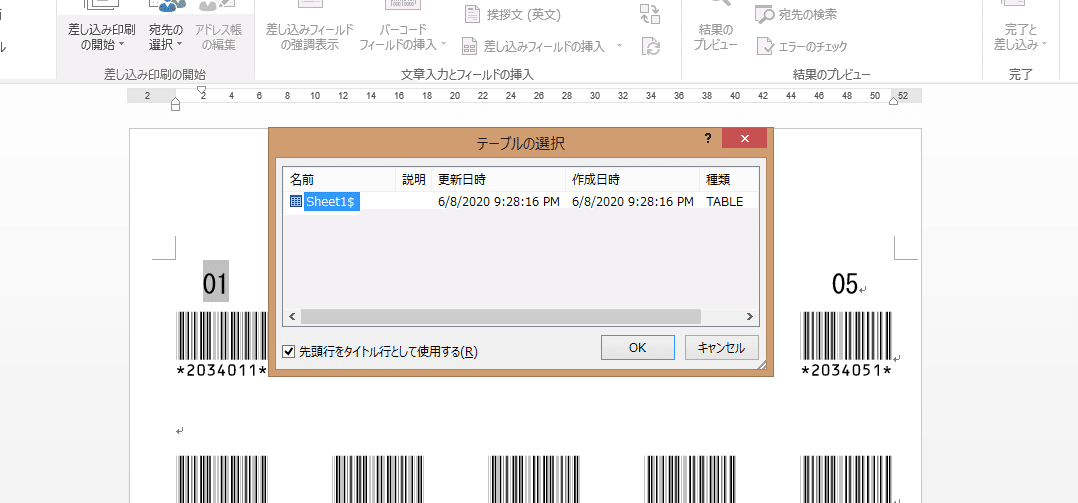Click the first line indent marker on ruler
The height and width of the screenshot is (503, 1078).
201,90
